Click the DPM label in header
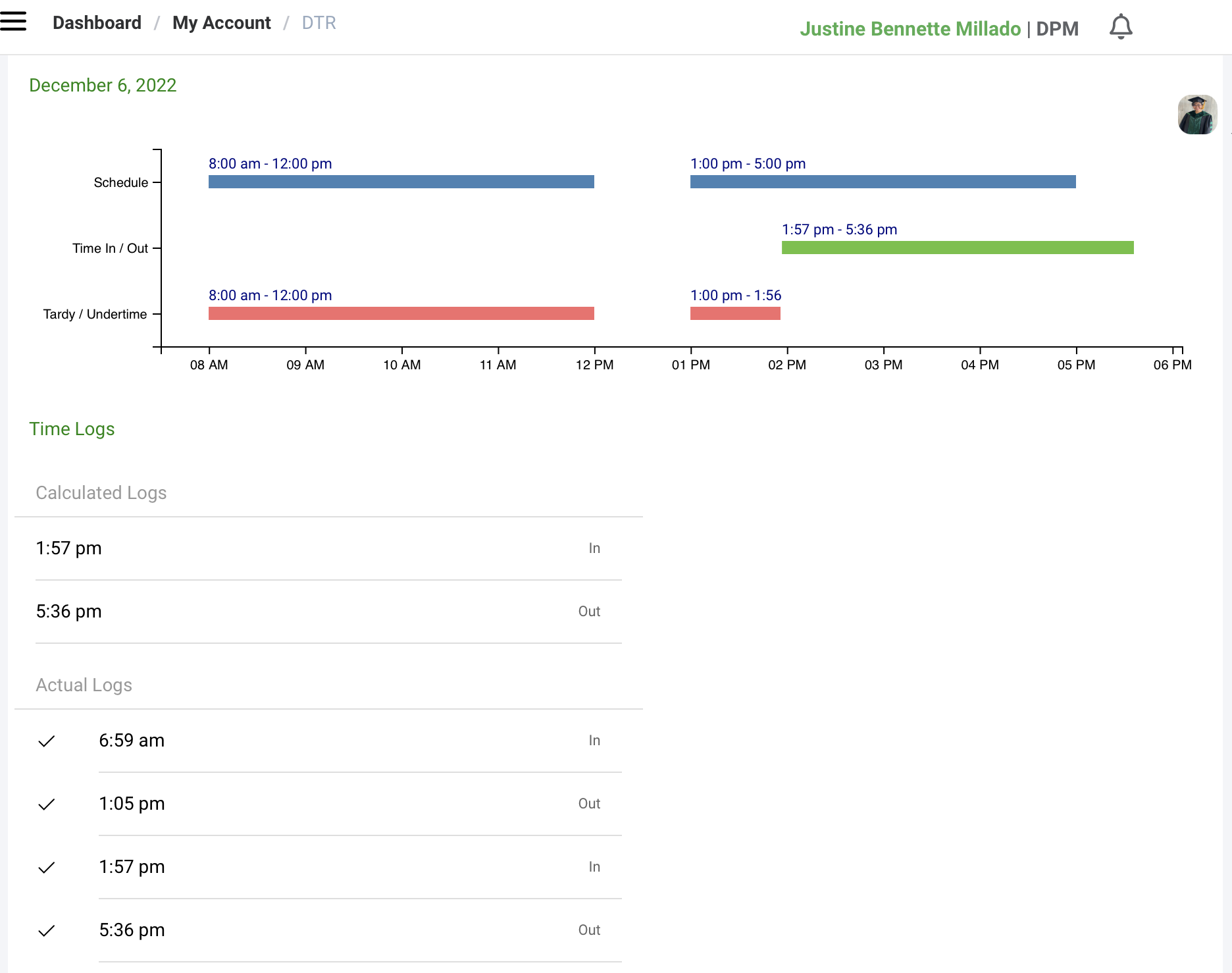The height and width of the screenshot is (973, 1232). pos(1057,29)
